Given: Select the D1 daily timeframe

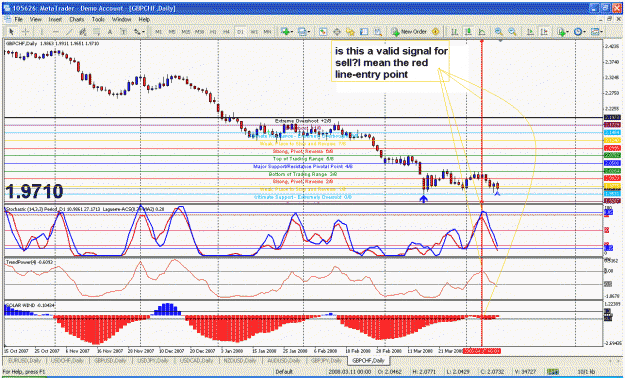Looking at the screenshot, I should [240, 32].
